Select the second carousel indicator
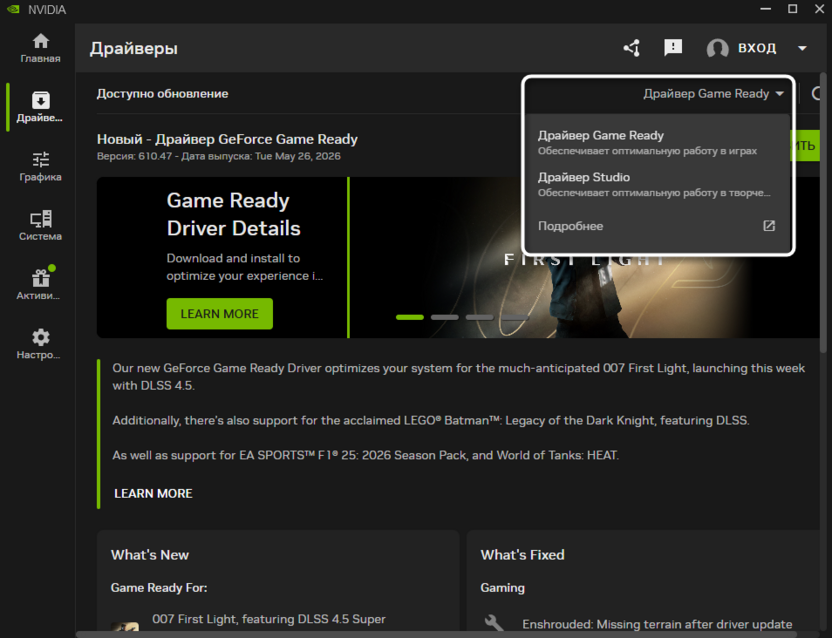 pyautogui.click(x=445, y=317)
